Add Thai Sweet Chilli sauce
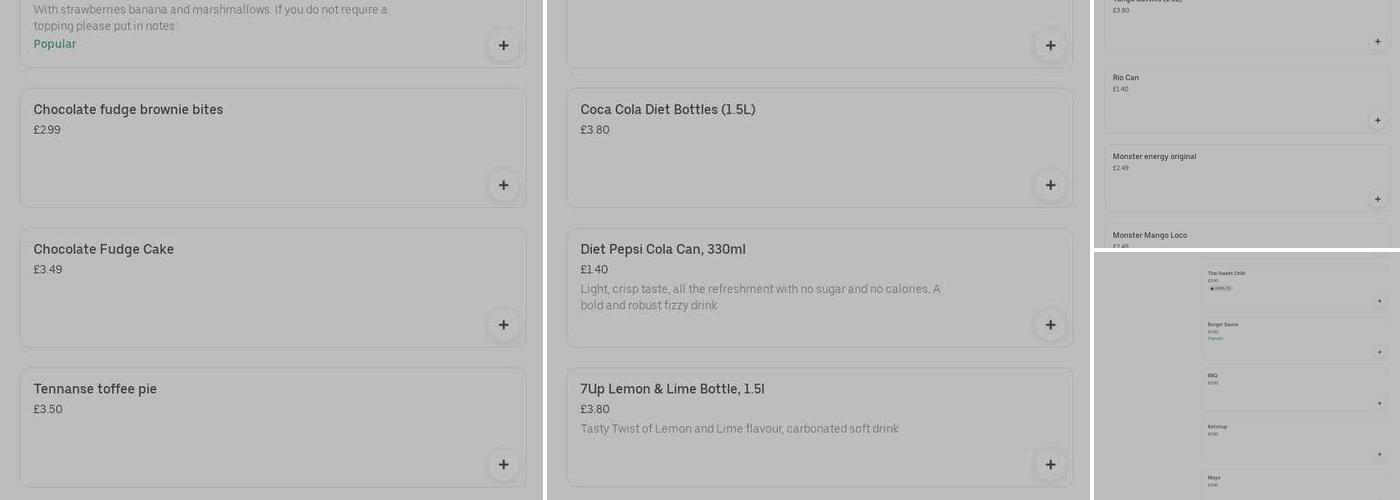The width and height of the screenshot is (1400, 500). coord(1379,301)
